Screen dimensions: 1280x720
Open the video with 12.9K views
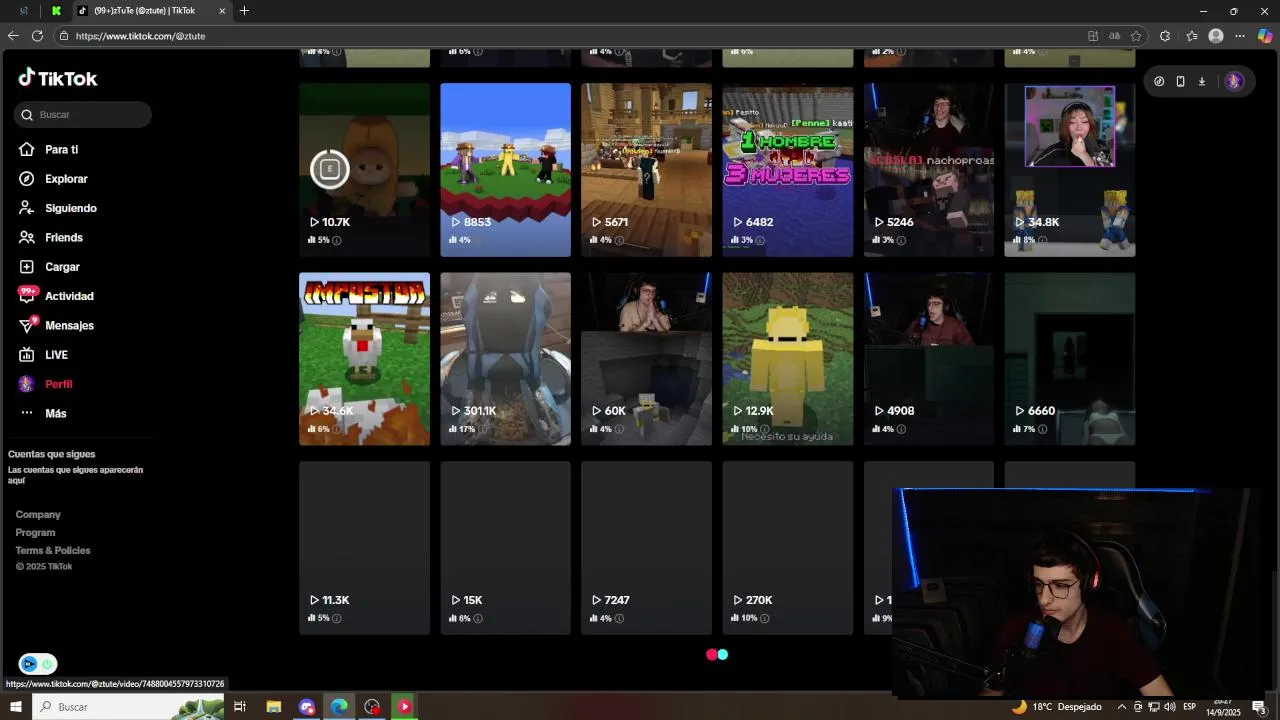coord(788,359)
